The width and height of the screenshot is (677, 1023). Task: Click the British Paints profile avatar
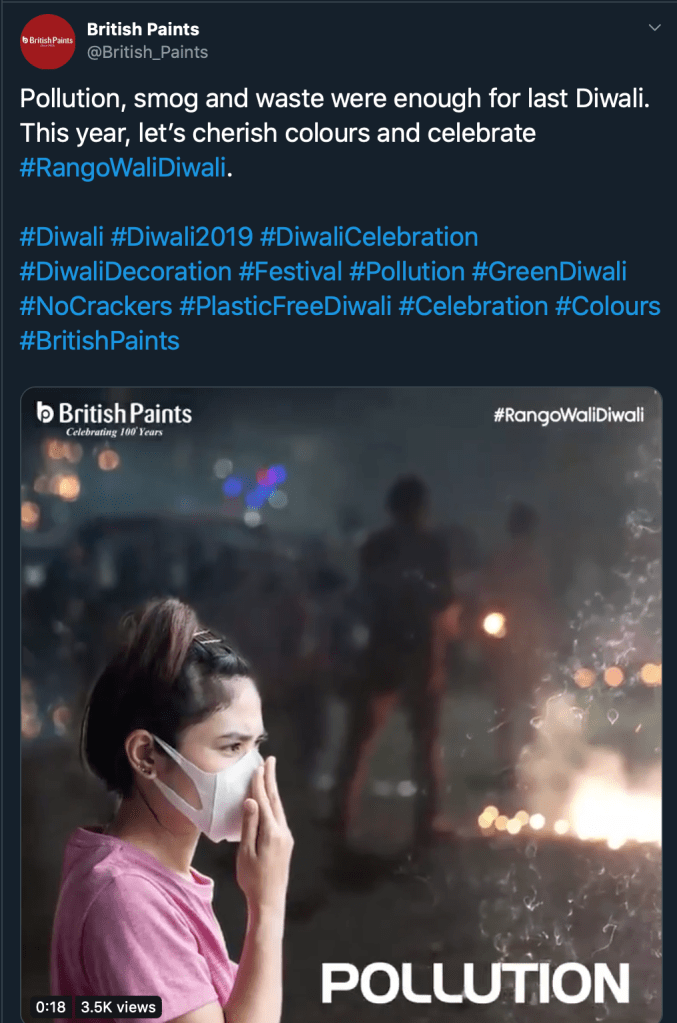(x=48, y=40)
